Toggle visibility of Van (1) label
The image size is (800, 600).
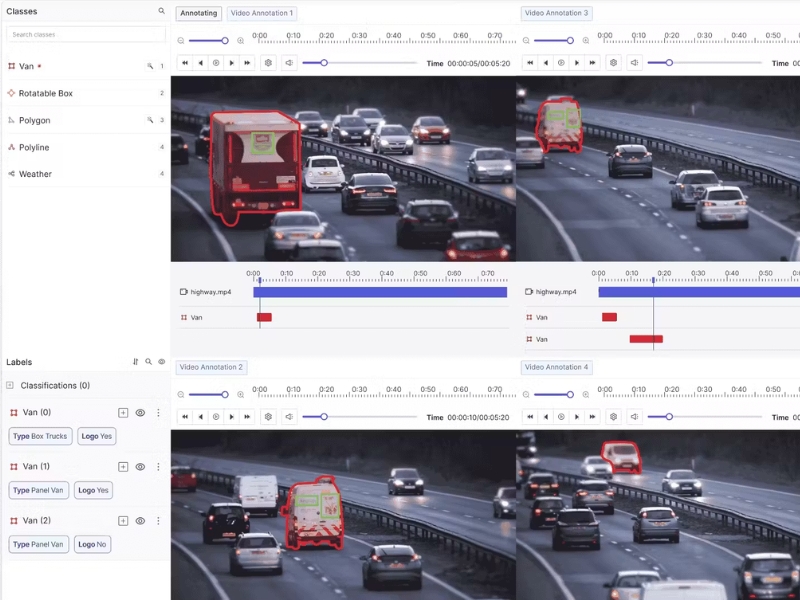(140, 467)
